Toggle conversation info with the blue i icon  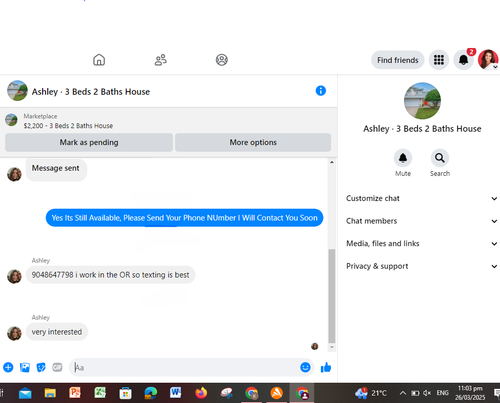coord(321,91)
